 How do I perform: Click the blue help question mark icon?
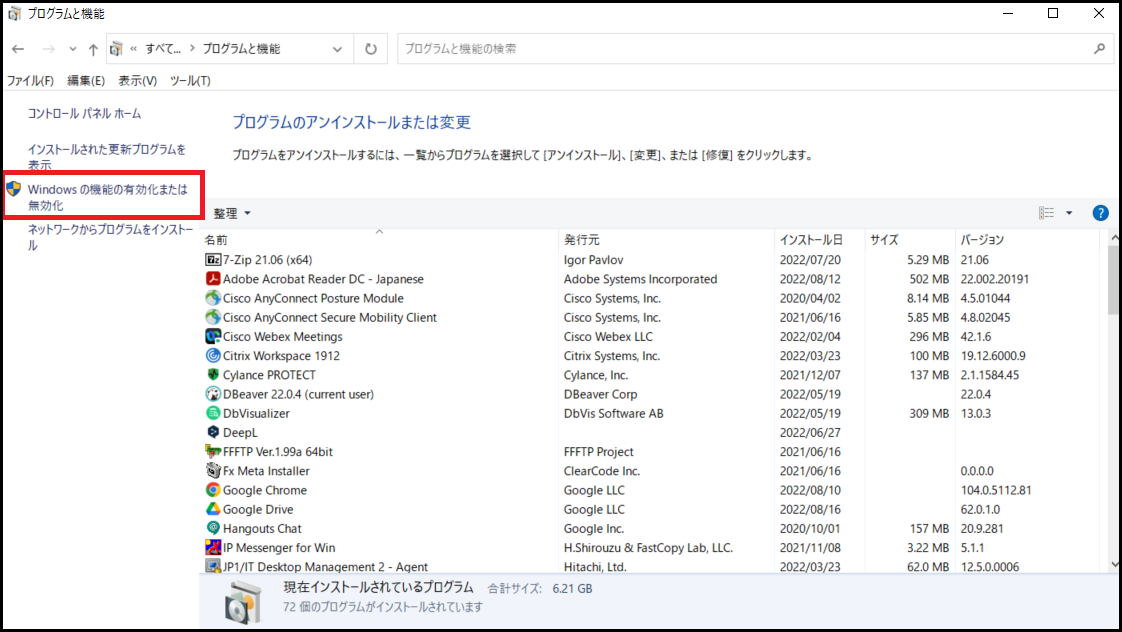point(1100,213)
